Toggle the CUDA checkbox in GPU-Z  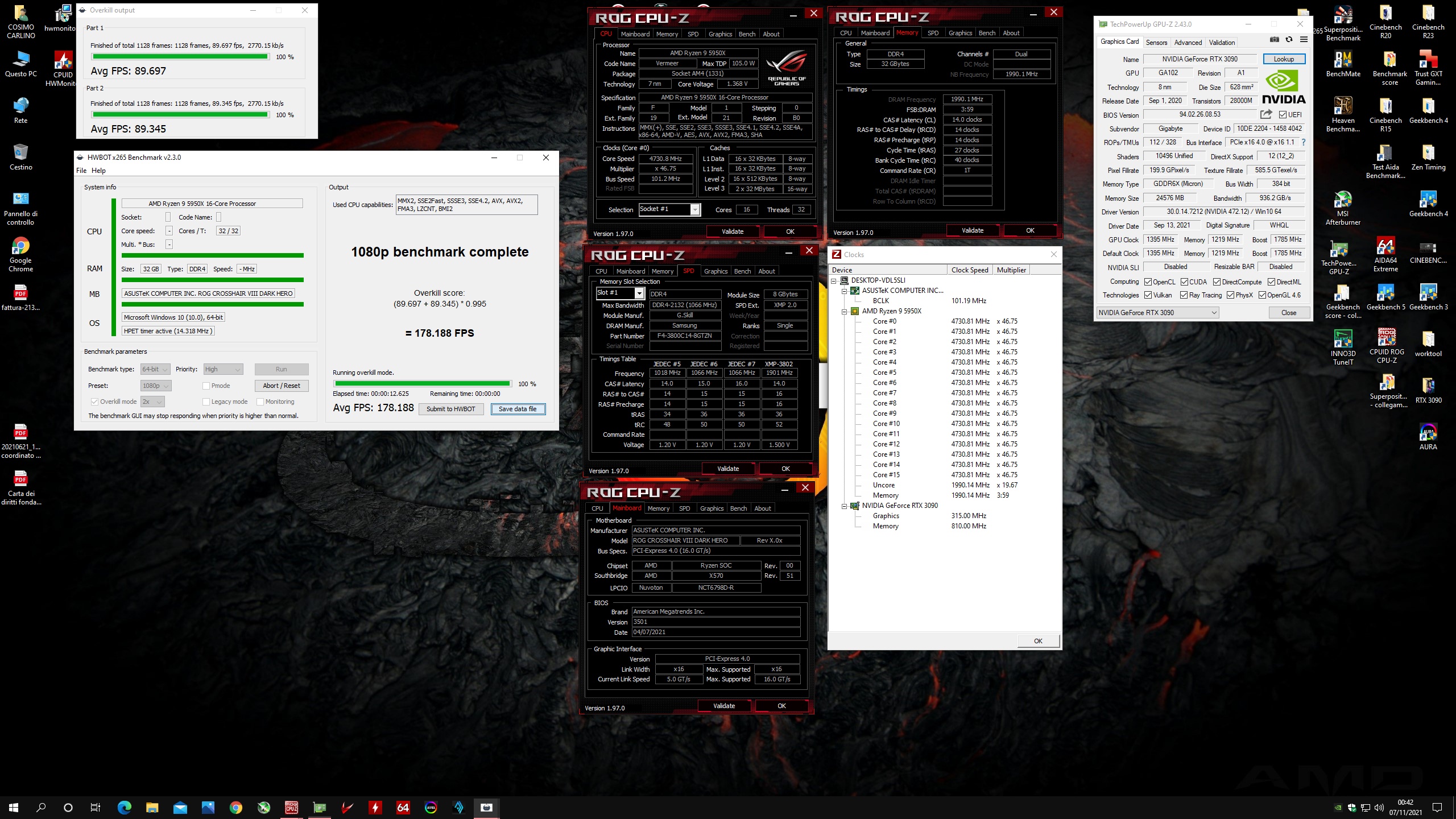1184,282
